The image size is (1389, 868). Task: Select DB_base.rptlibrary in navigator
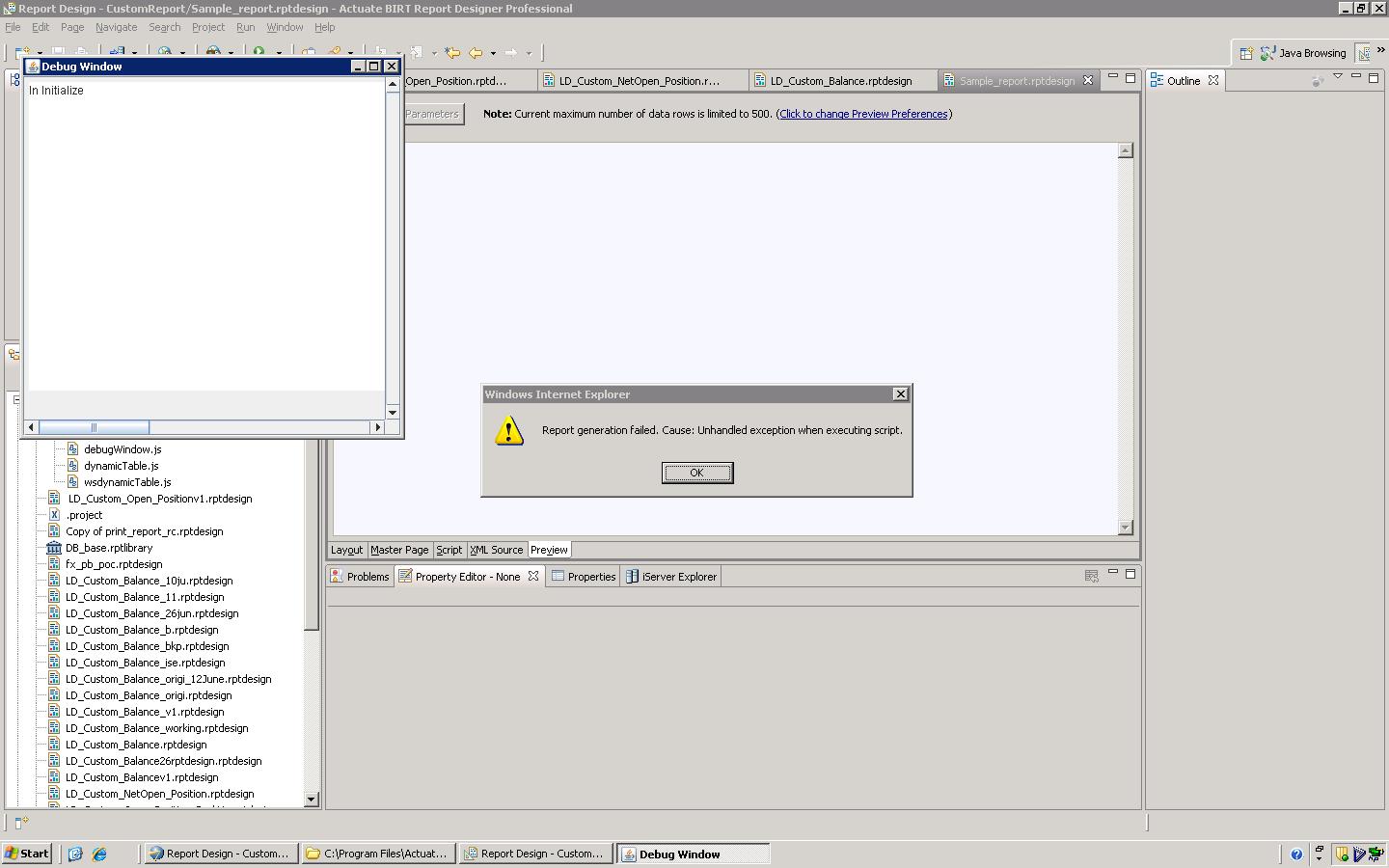(109, 548)
